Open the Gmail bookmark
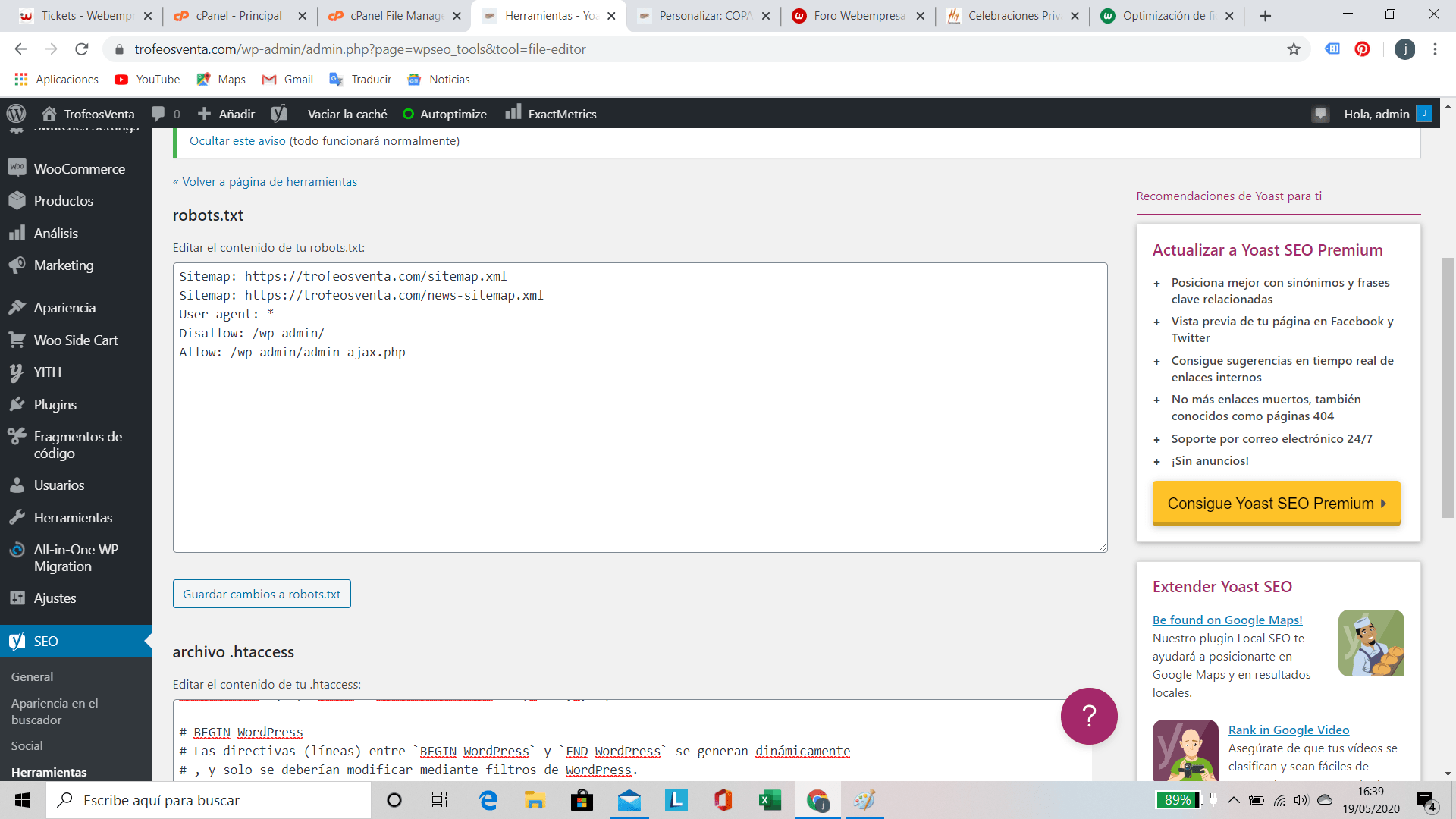The height and width of the screenshot is (819, 1456). [287, 80]
